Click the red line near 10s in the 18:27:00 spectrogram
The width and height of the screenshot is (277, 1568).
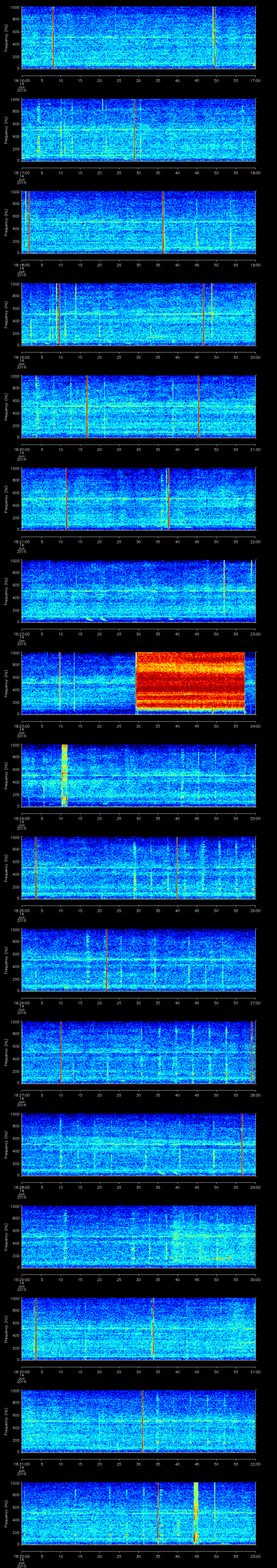tap(61, 1052)
